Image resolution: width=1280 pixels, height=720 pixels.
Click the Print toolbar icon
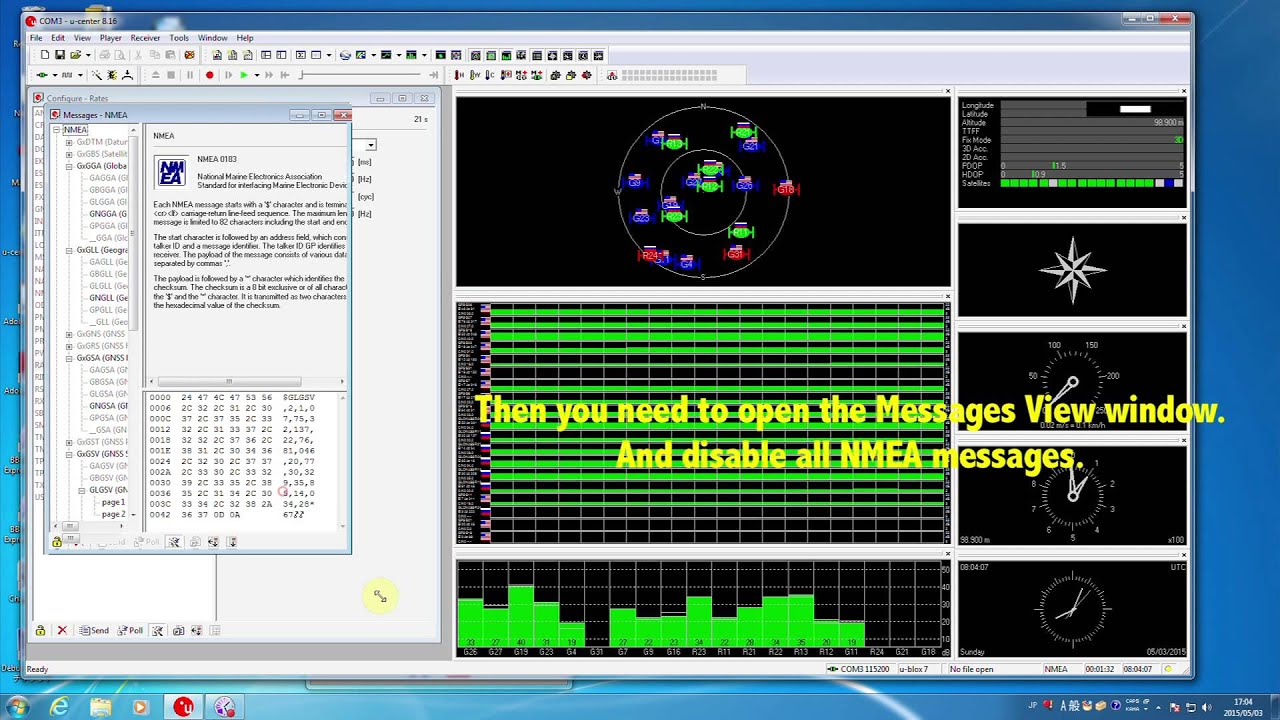[x=105, y=55]
